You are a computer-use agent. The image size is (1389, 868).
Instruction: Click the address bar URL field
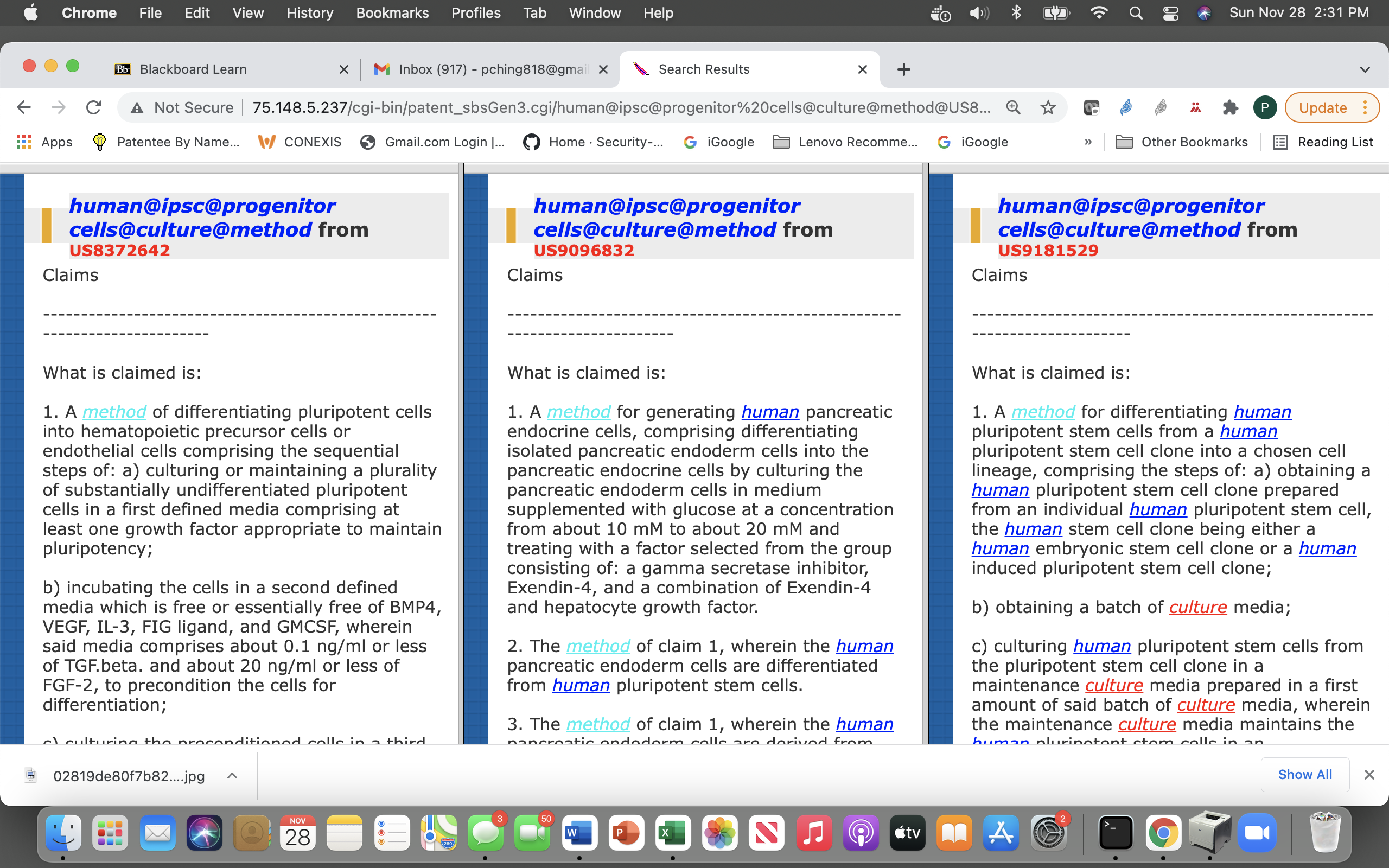621,107
